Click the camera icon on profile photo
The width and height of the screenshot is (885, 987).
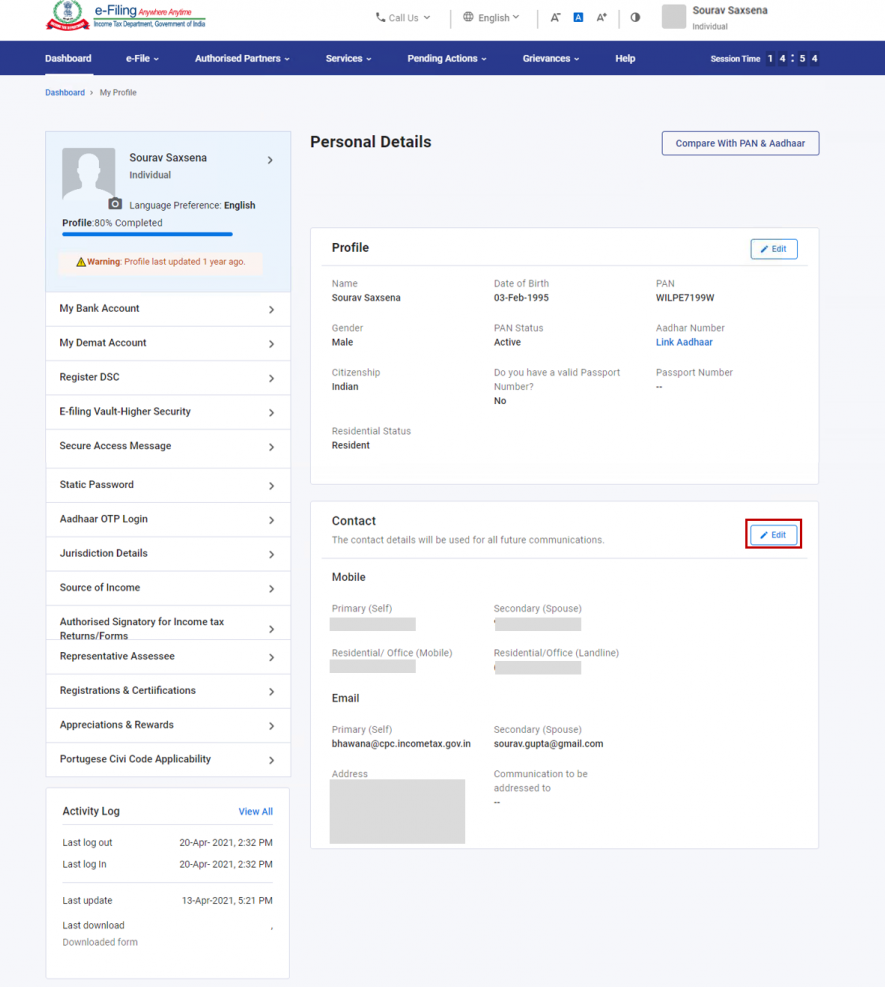(115, 204)
